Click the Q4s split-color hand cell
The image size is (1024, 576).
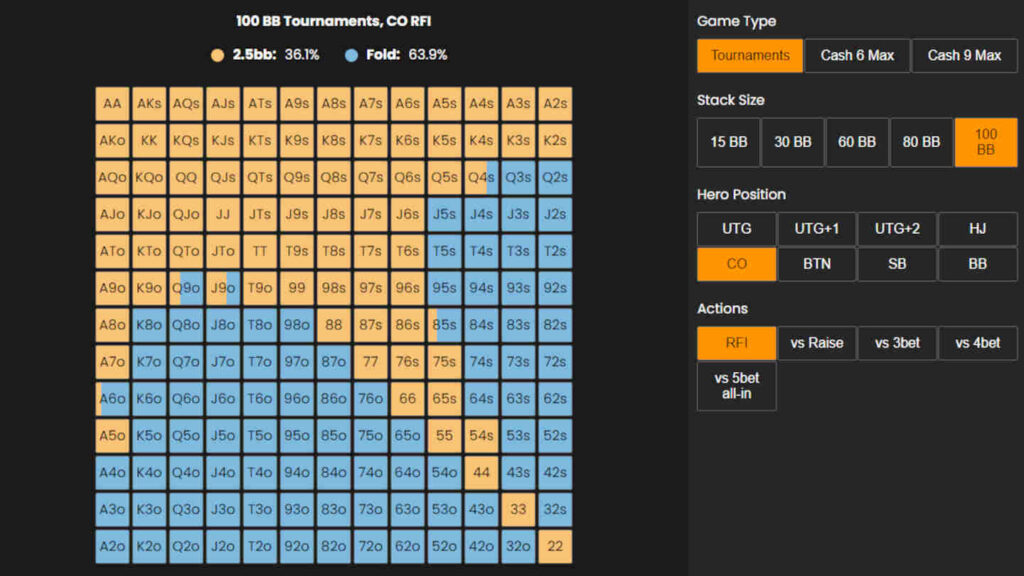[481, 178]
